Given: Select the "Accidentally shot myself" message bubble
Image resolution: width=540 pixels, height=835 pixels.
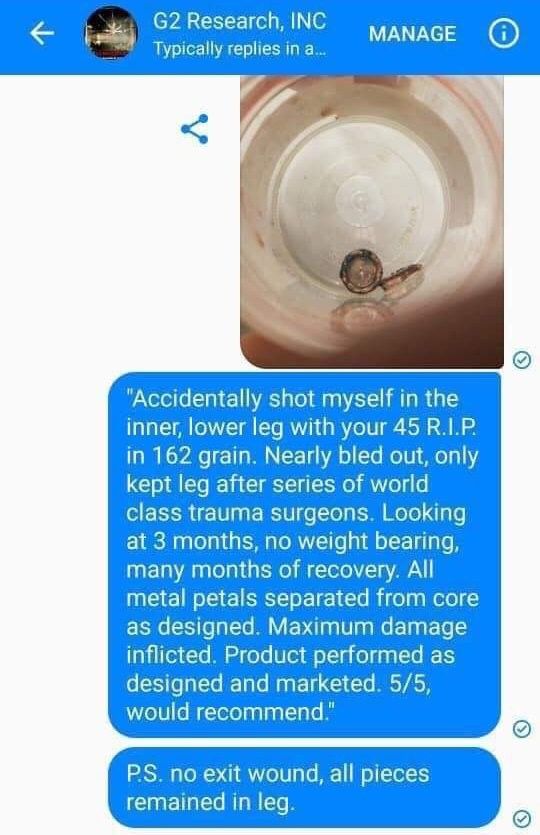Looking at the screenshot, I should (304, 555).
